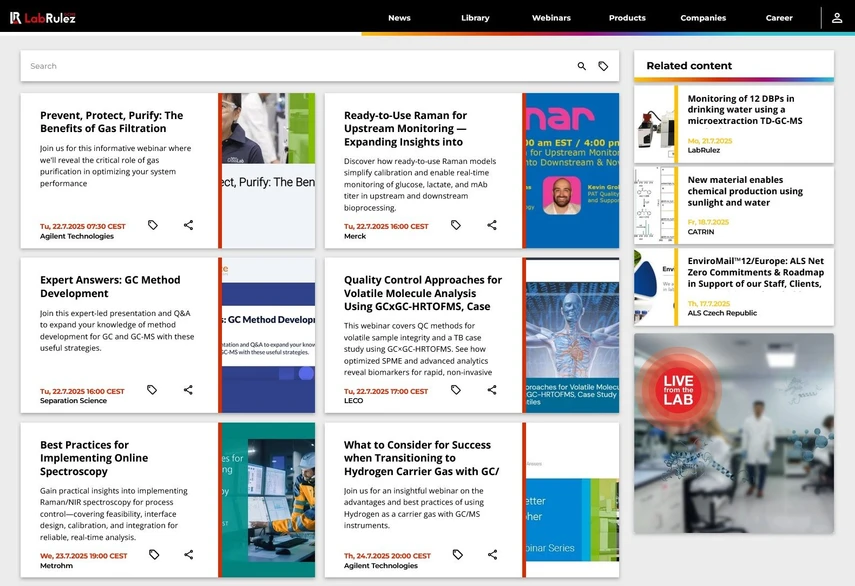Click the control room operator thumbnail
This screenshot has height=586, width=855.
click(x=268, y=500)
